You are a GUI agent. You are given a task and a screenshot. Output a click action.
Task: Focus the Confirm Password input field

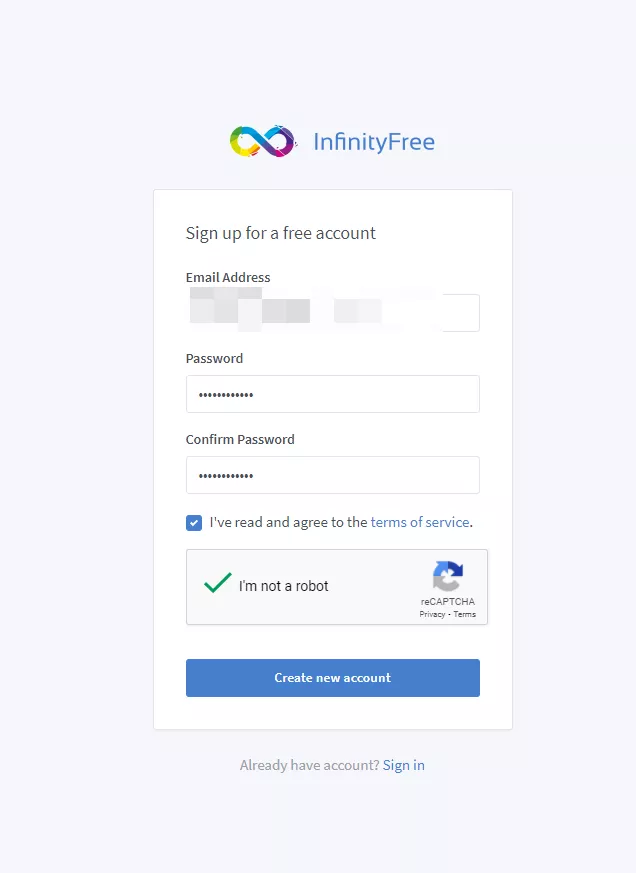tap(332, 475)
